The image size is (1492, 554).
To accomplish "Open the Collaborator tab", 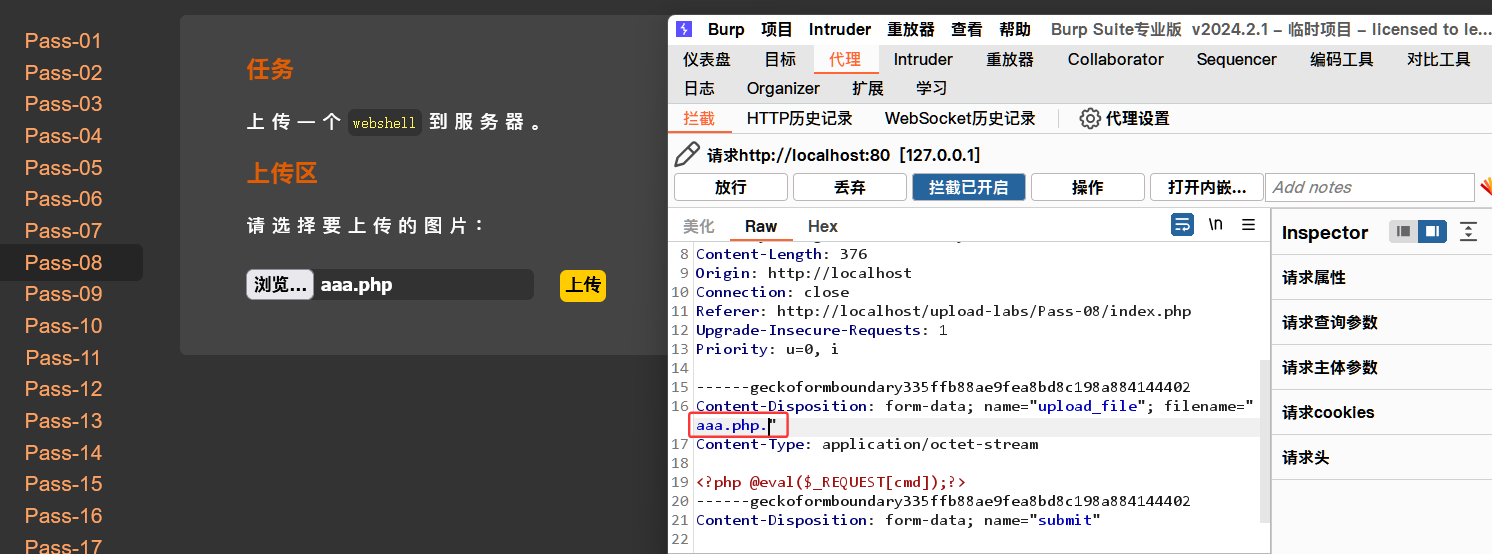I will coord(1116,59).
